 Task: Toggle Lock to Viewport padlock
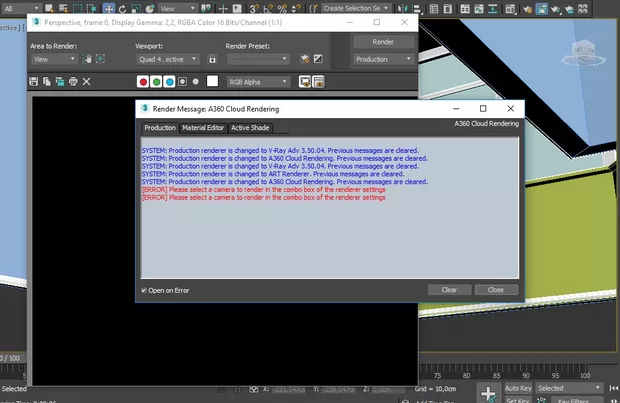[212, 59]
